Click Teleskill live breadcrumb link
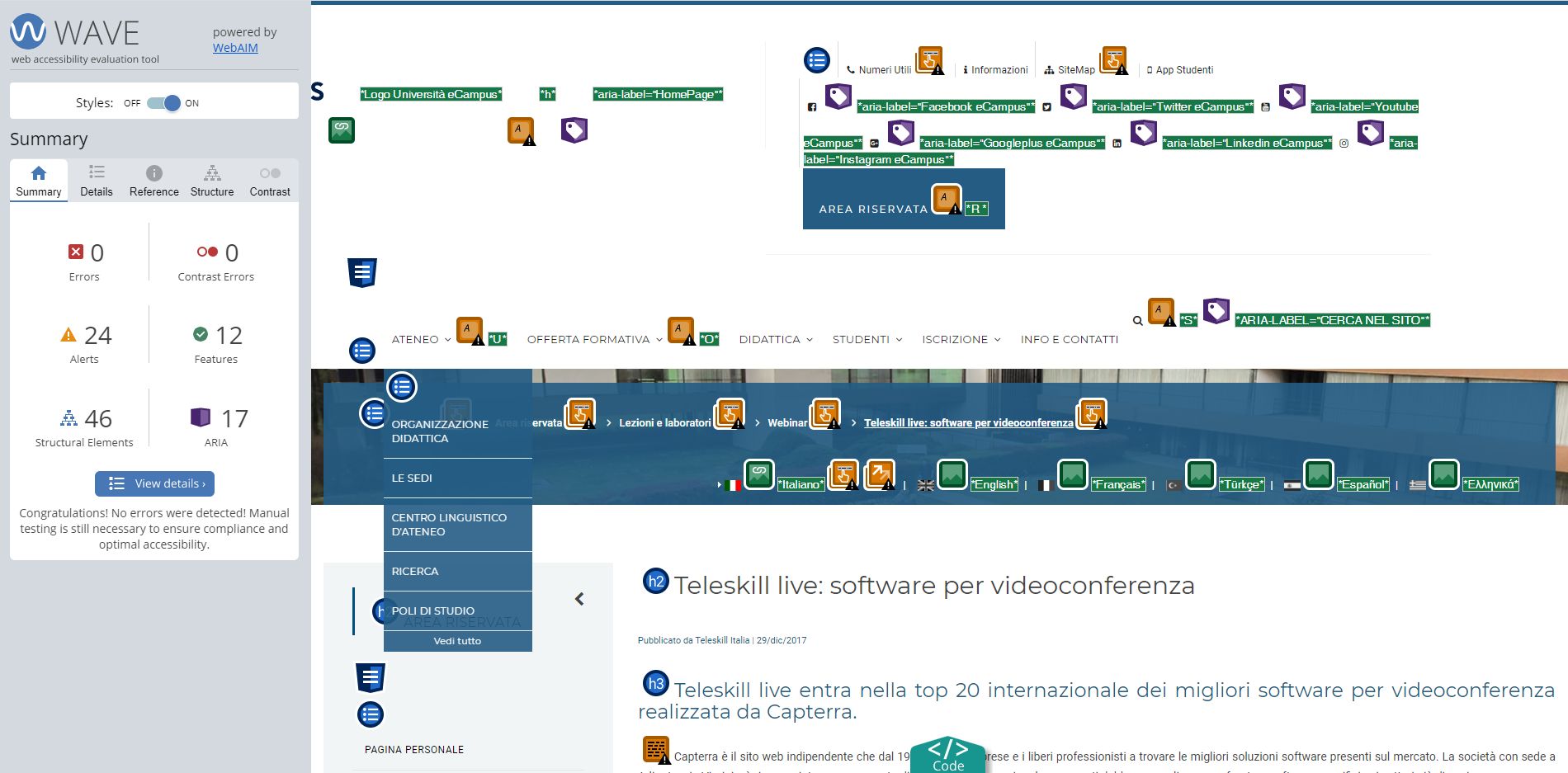This screenshot has height=773, width=1568. 969,423
